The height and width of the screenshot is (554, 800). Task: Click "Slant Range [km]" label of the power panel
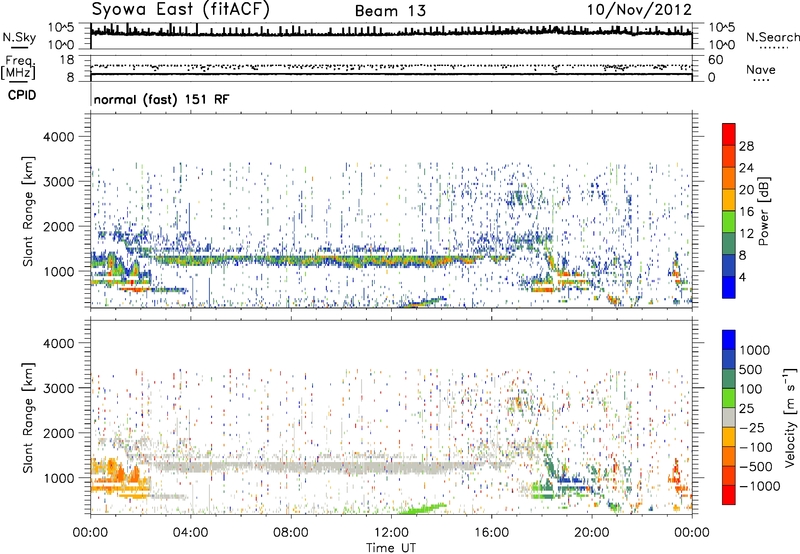(x=28, y=211)
